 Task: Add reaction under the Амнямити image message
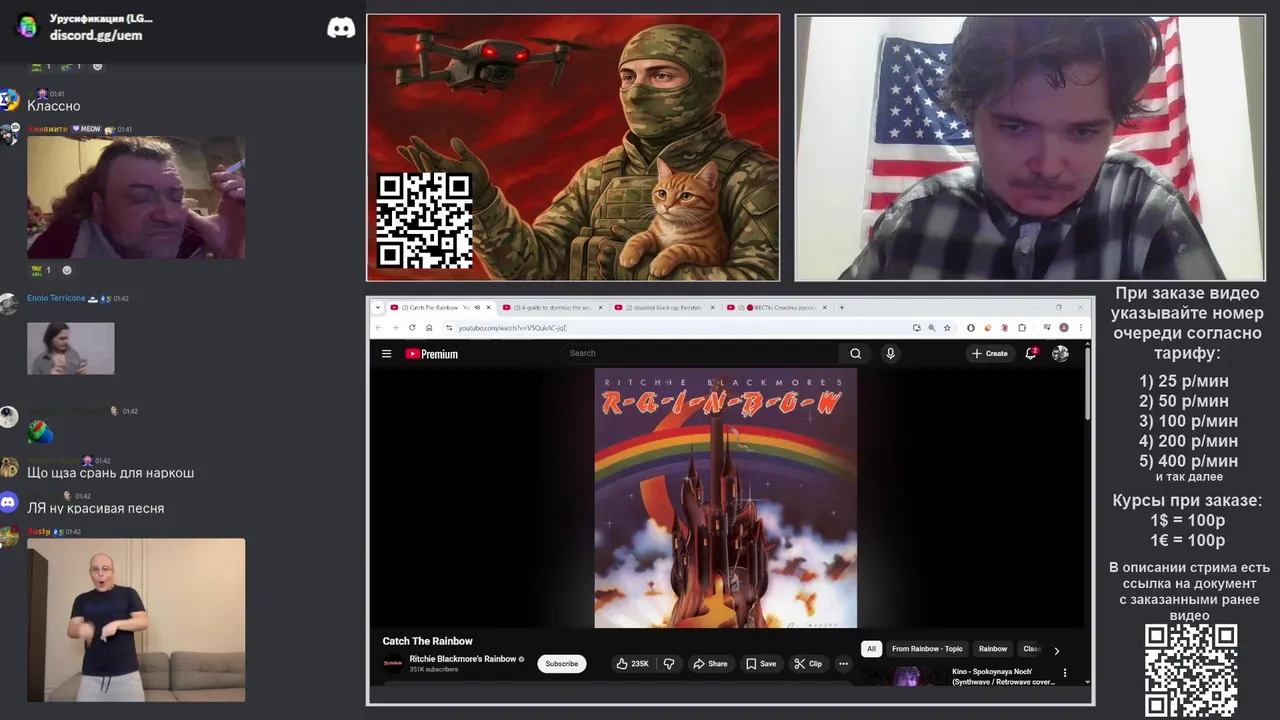(67, 270)
